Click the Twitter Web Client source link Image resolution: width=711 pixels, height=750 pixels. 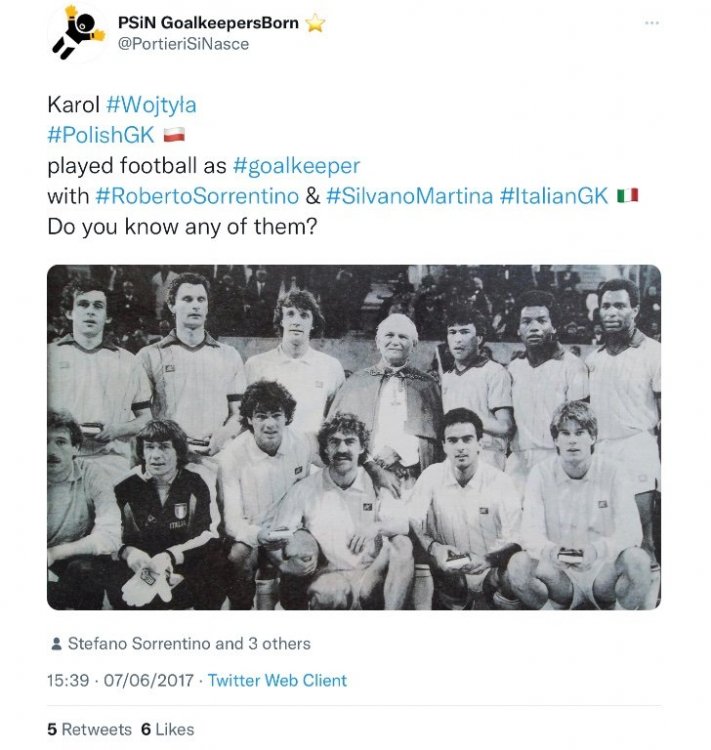click(x=278, y=680)
